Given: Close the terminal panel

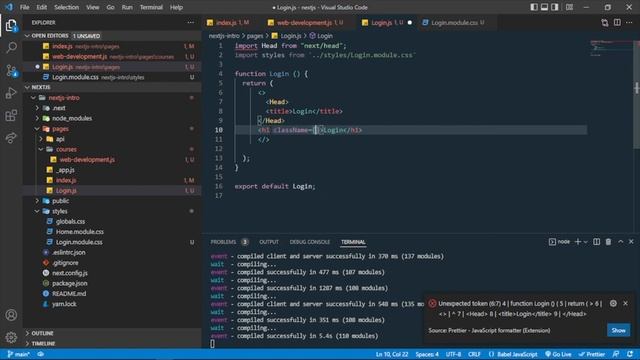Looking at the screenshot, I should 631,242.
